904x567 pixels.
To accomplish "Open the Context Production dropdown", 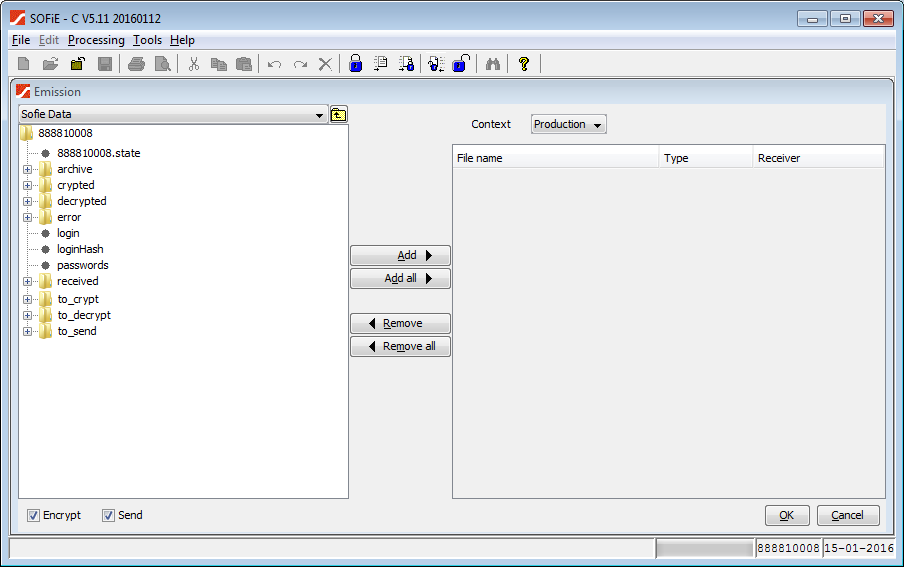I will tap(568, 125).
